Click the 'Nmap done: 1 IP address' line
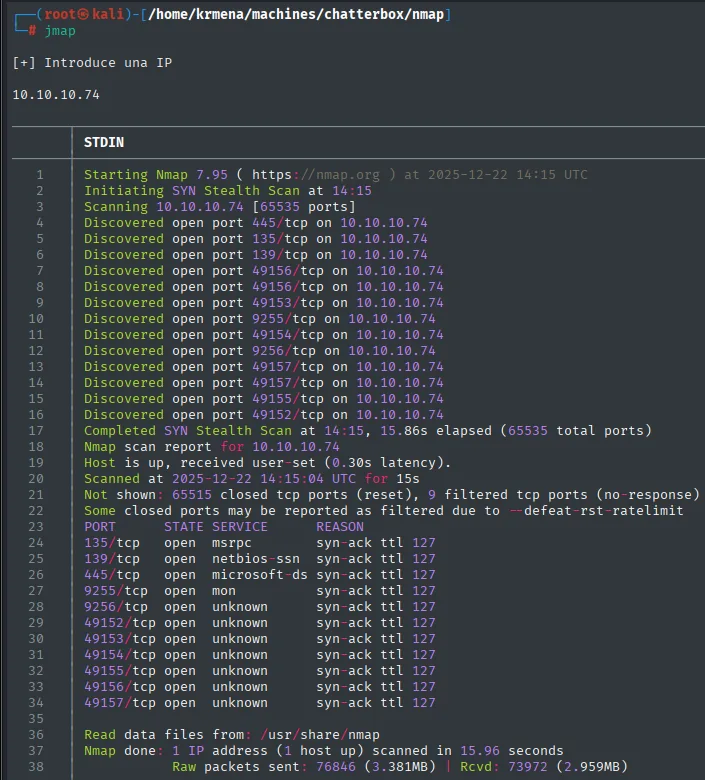This screenshot has width=705, height=780. click(323, 750)
